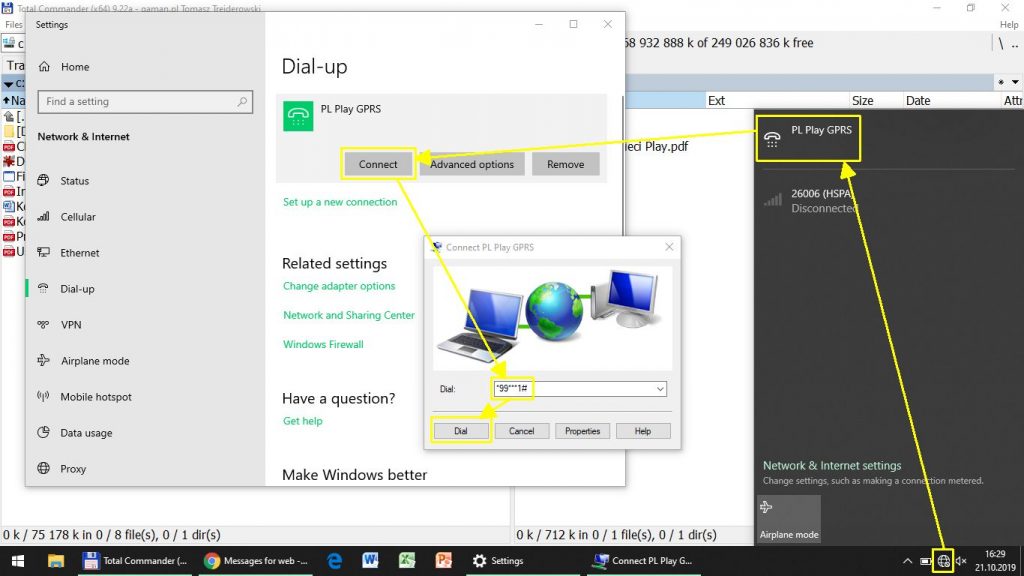Click the Data usage pie icon
Image resolution: width=1024 pixels, height=576 pixels.
click(43, 432)
